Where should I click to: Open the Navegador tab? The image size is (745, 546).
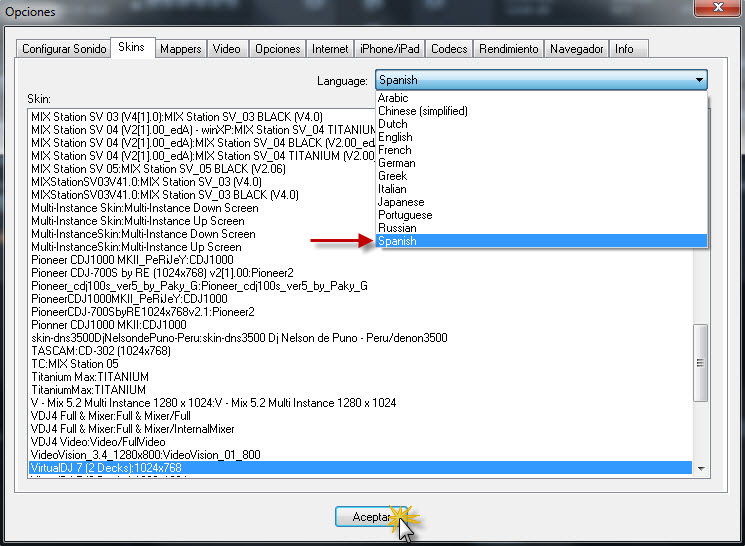pyautogui.click(x=576, y=49)
